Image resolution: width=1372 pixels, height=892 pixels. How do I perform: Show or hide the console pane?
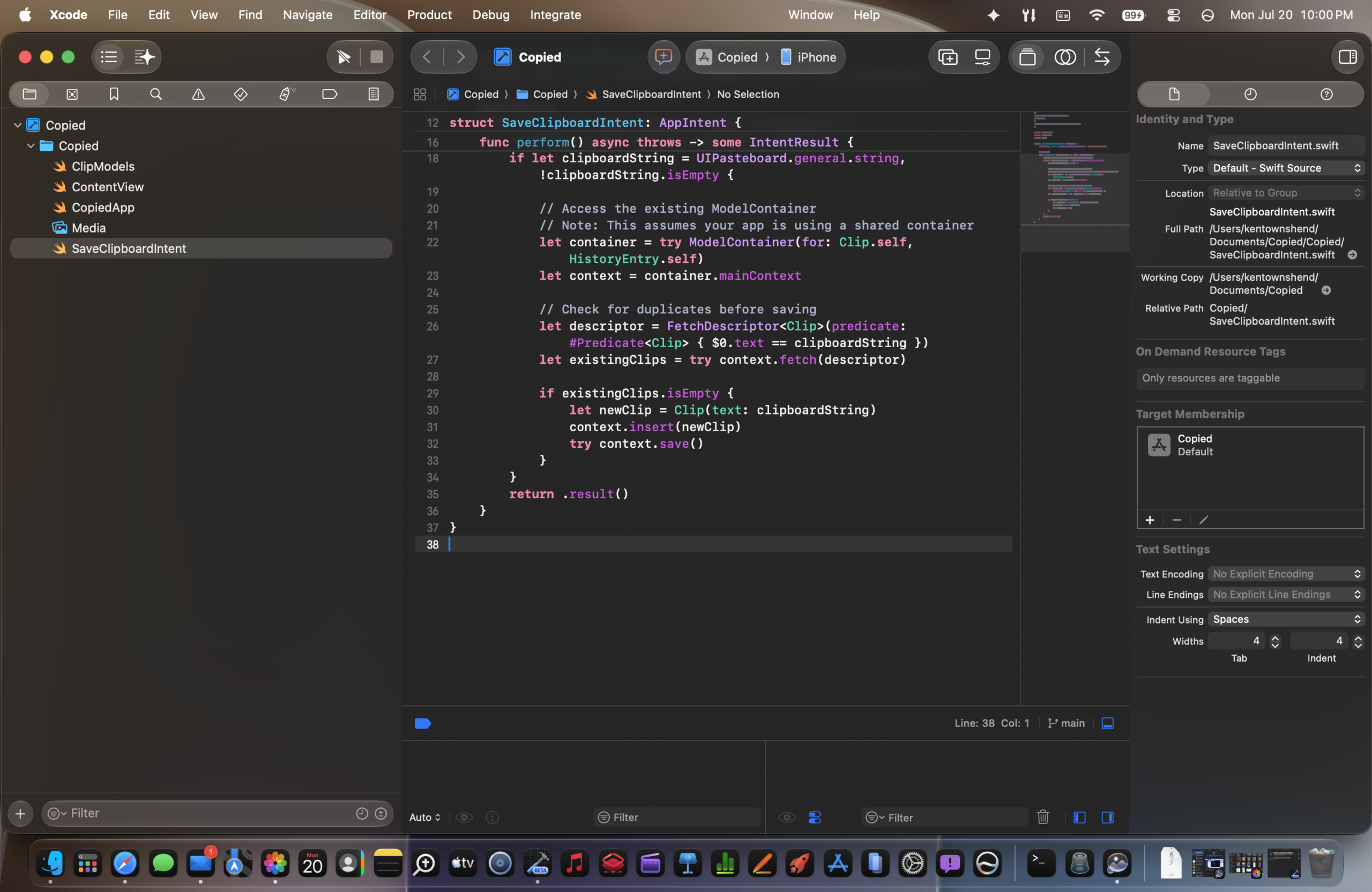click(x=1107, y=818)
